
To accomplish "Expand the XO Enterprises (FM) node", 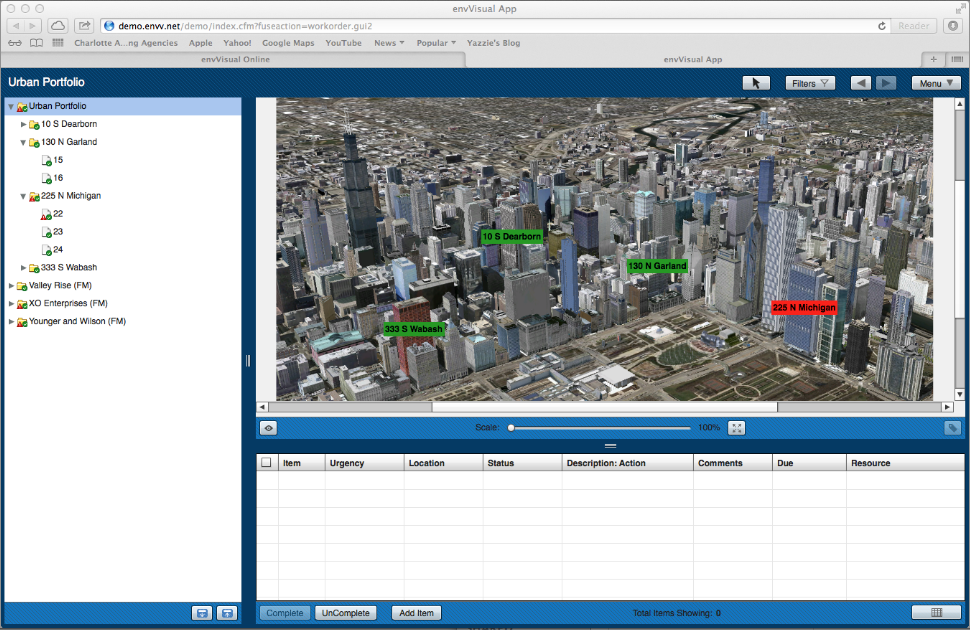I will pyautogui.click(x=11, y=304).
